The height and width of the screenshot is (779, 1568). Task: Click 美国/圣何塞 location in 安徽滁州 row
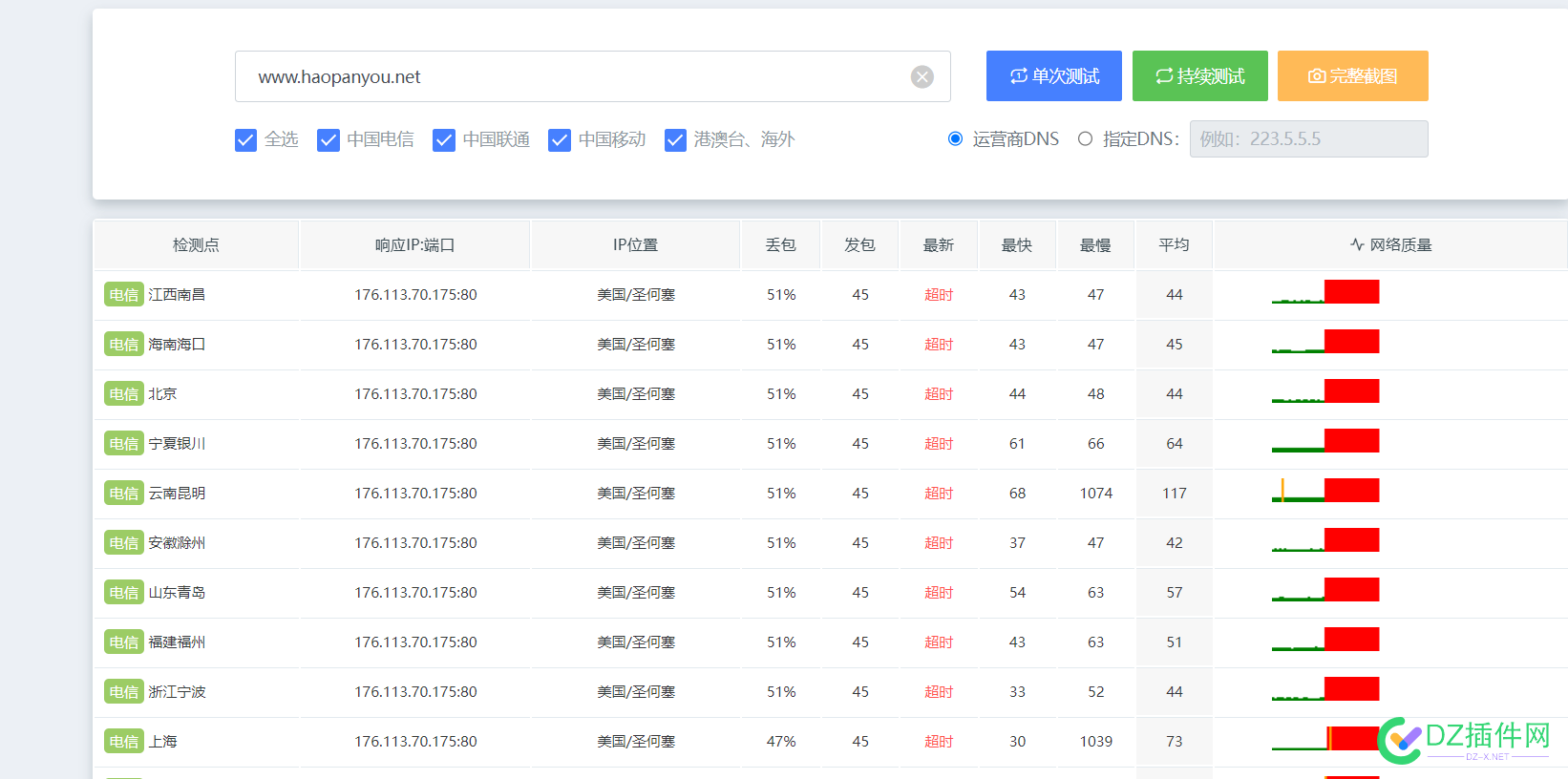pos(636,543)
